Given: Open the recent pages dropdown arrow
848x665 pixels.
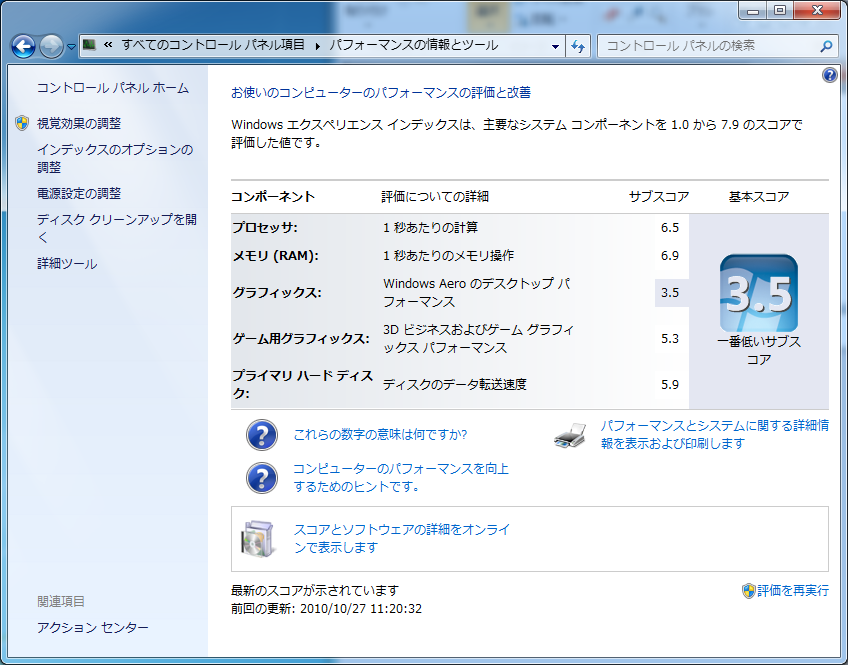Looking at the screenshot, I should click(x=72, y=47).
